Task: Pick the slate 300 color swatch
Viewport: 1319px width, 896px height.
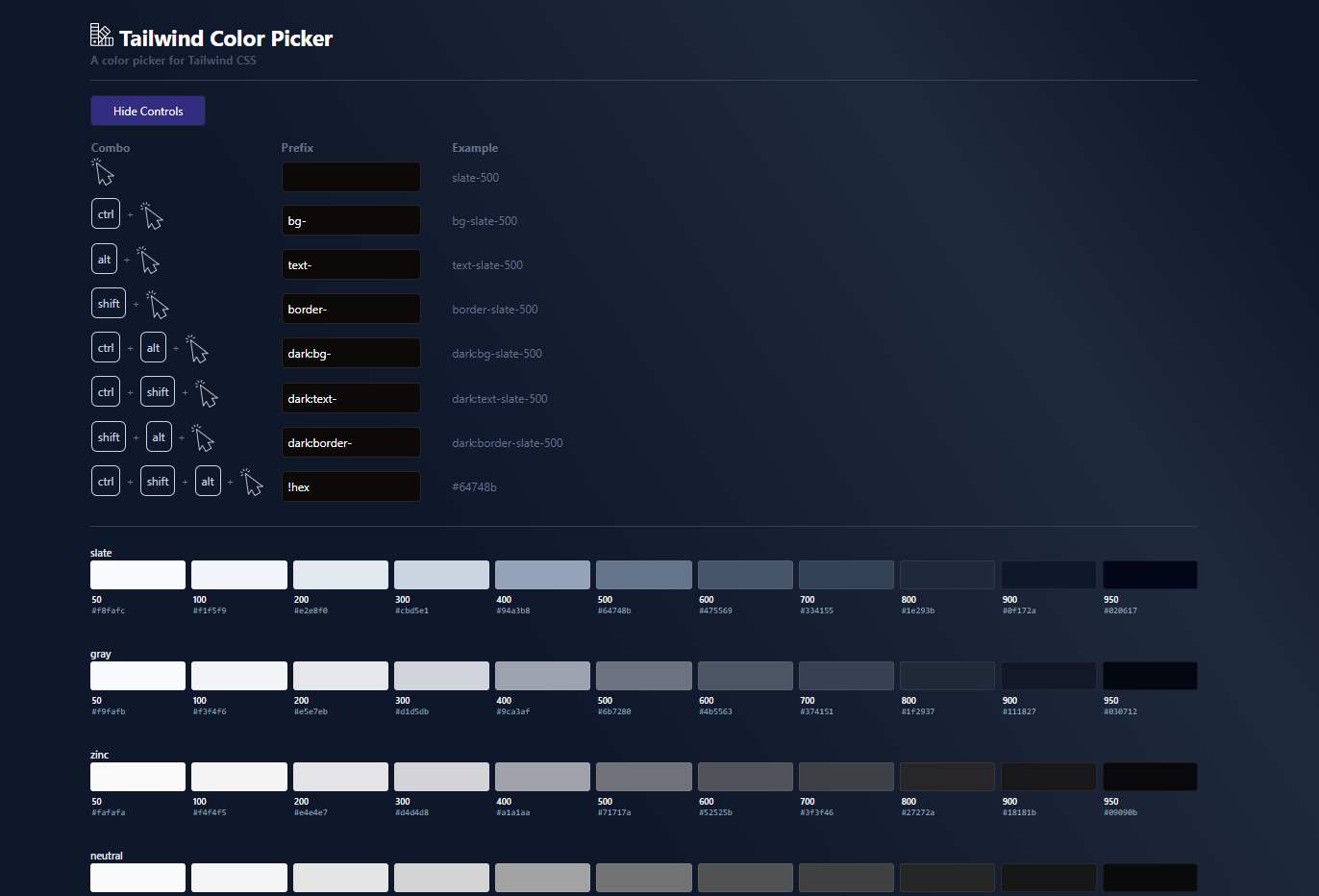Action: (441, 575)
